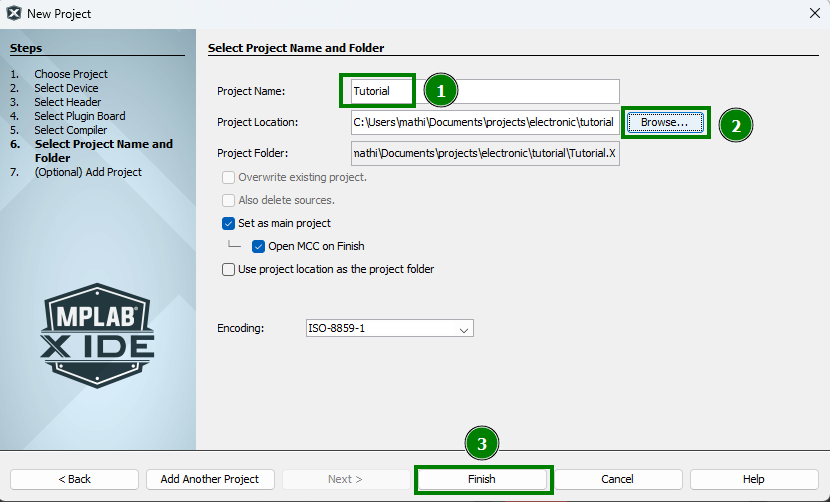Click step 'Select Device' in Steps list

(66, 88)
